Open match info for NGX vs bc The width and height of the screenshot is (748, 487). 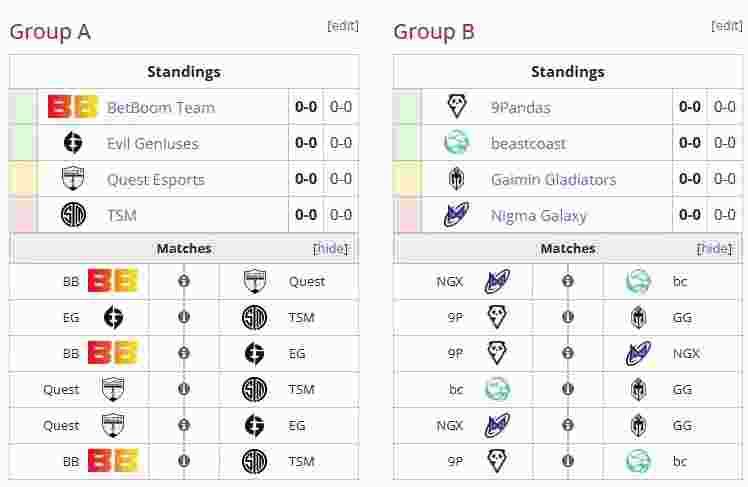[568, 281]
